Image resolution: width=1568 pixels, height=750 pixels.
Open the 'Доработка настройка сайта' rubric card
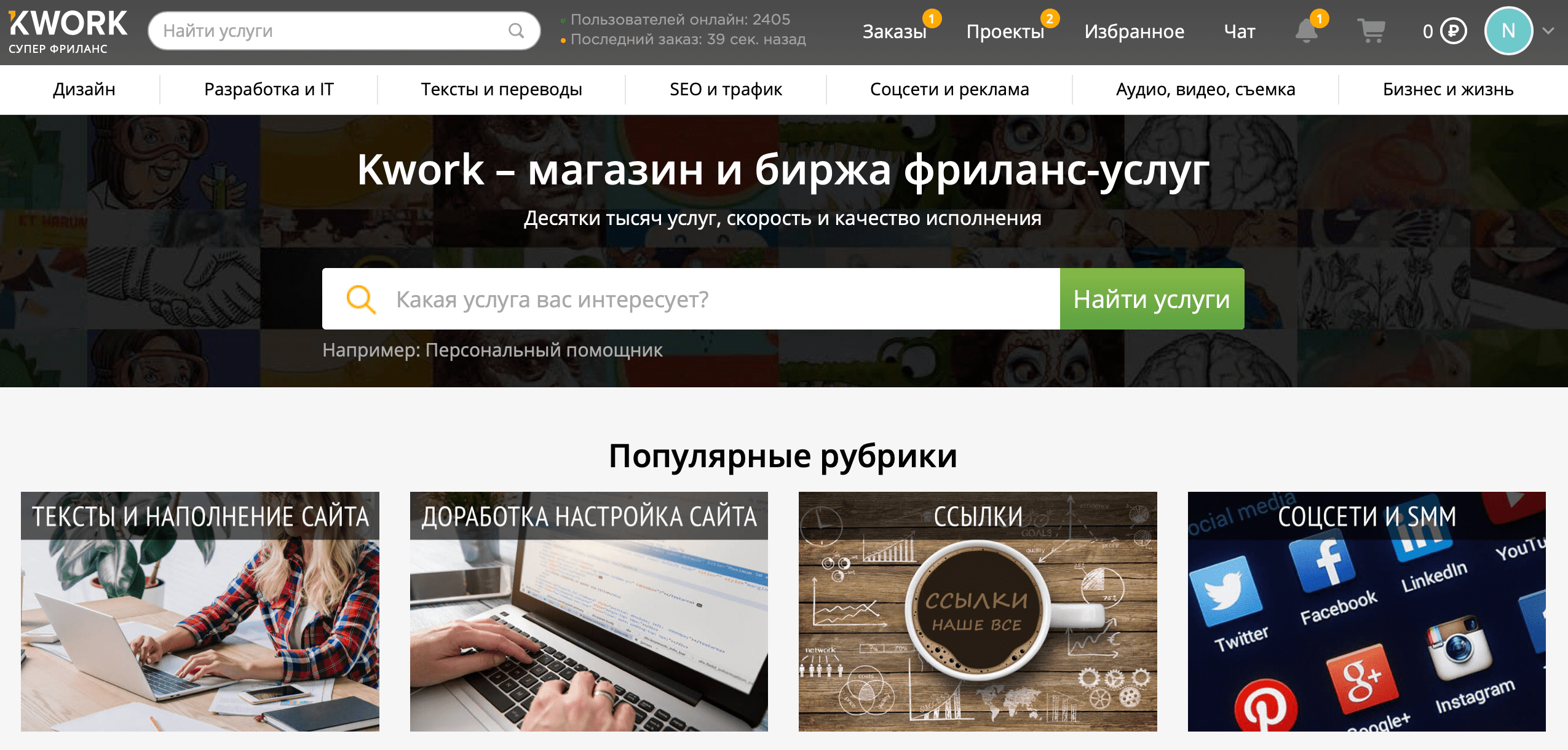[x=589, y=612]
